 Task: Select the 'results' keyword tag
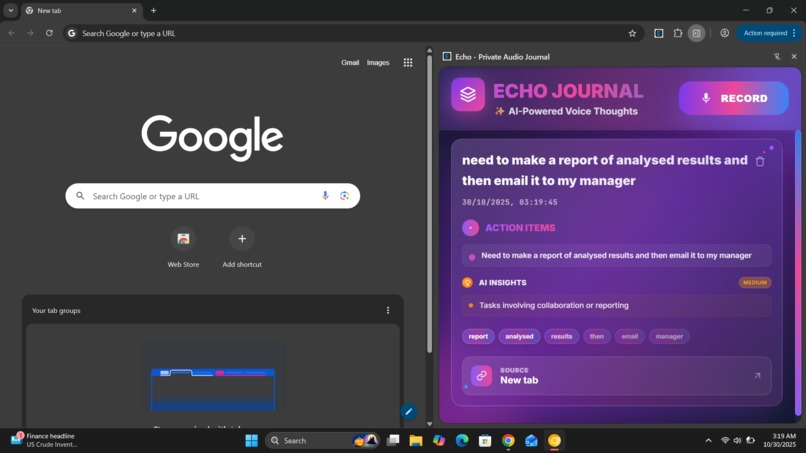561,336
